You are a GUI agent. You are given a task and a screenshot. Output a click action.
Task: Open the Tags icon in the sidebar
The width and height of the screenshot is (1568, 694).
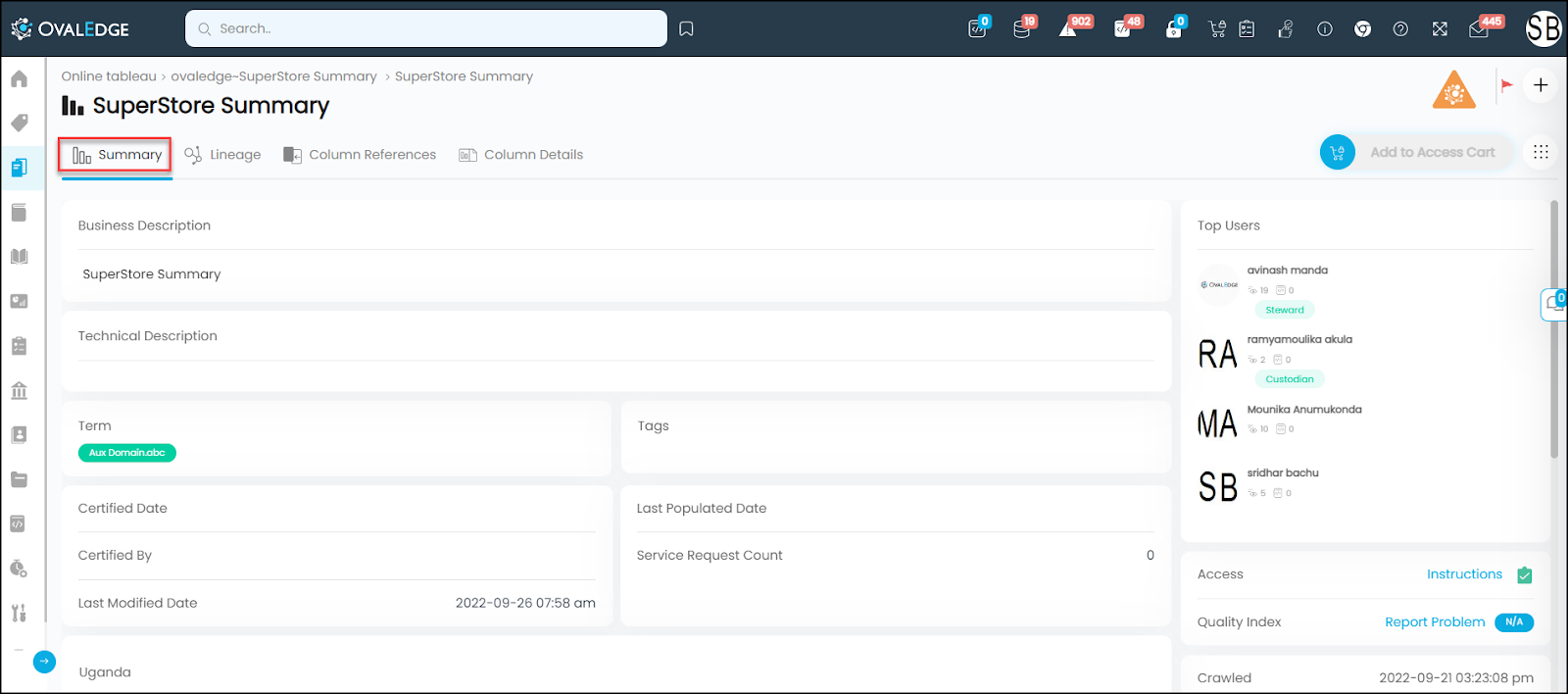coord(19,123)
